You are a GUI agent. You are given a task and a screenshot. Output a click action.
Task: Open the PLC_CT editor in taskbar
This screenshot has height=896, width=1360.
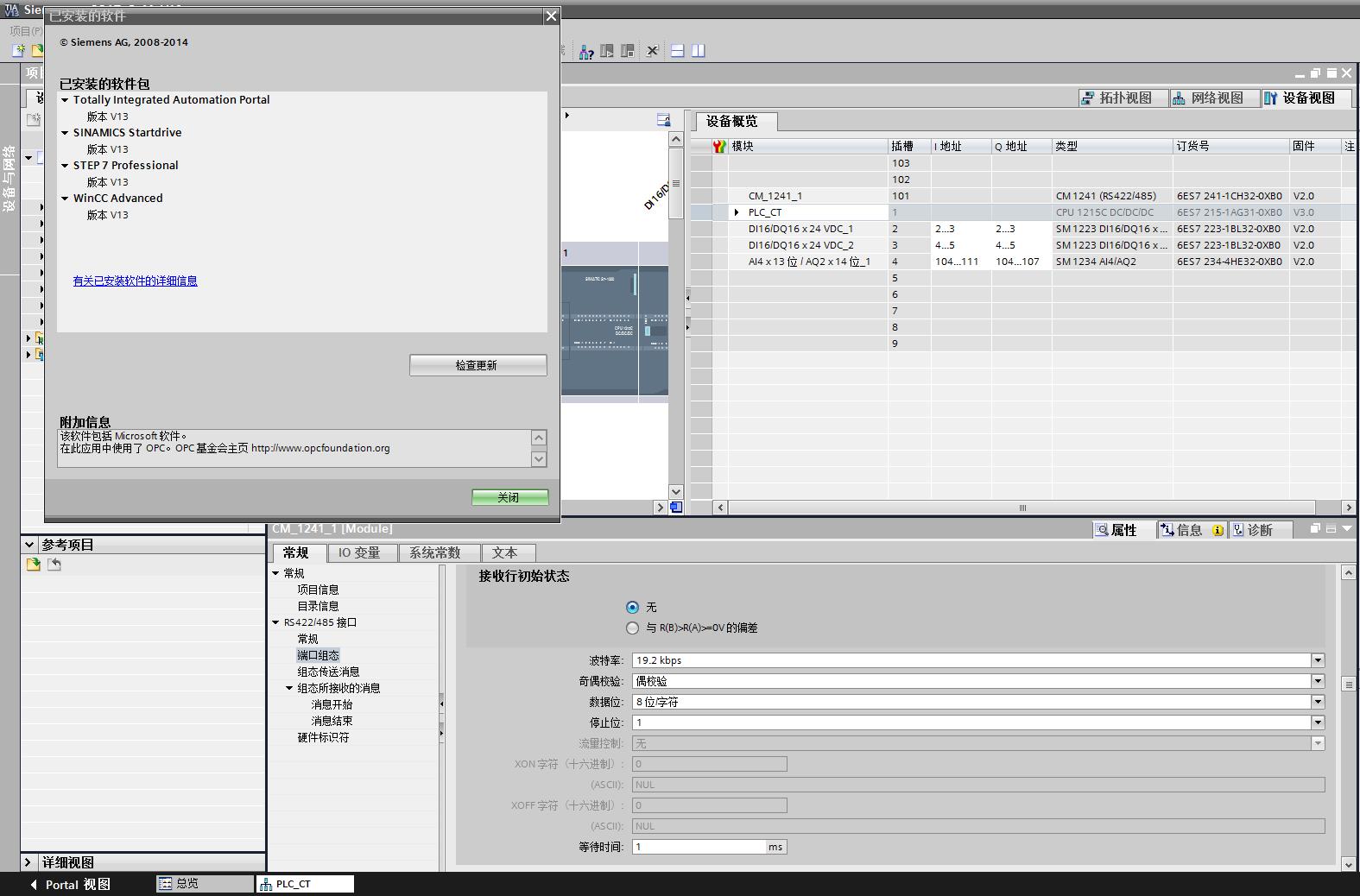[305, 884]
